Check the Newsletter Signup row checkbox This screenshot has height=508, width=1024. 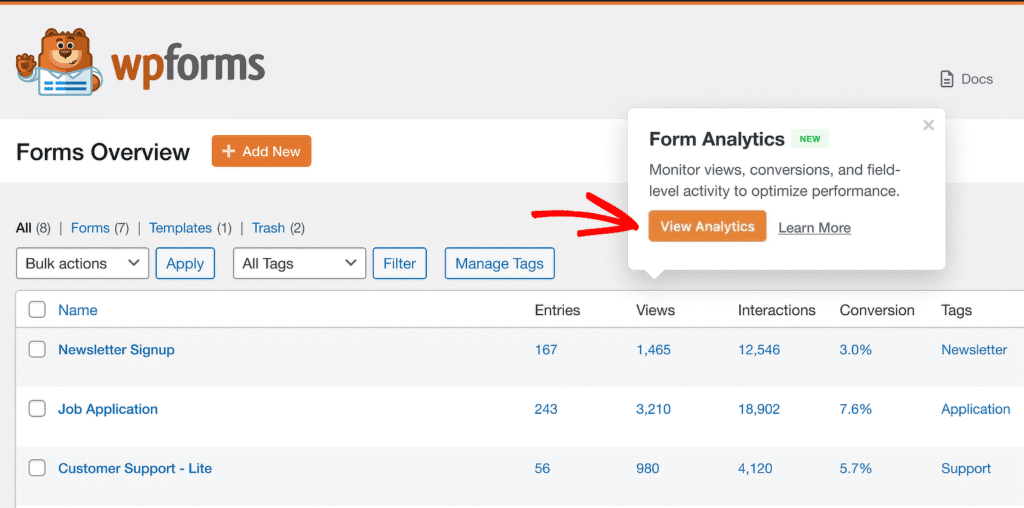coord(37,349)
